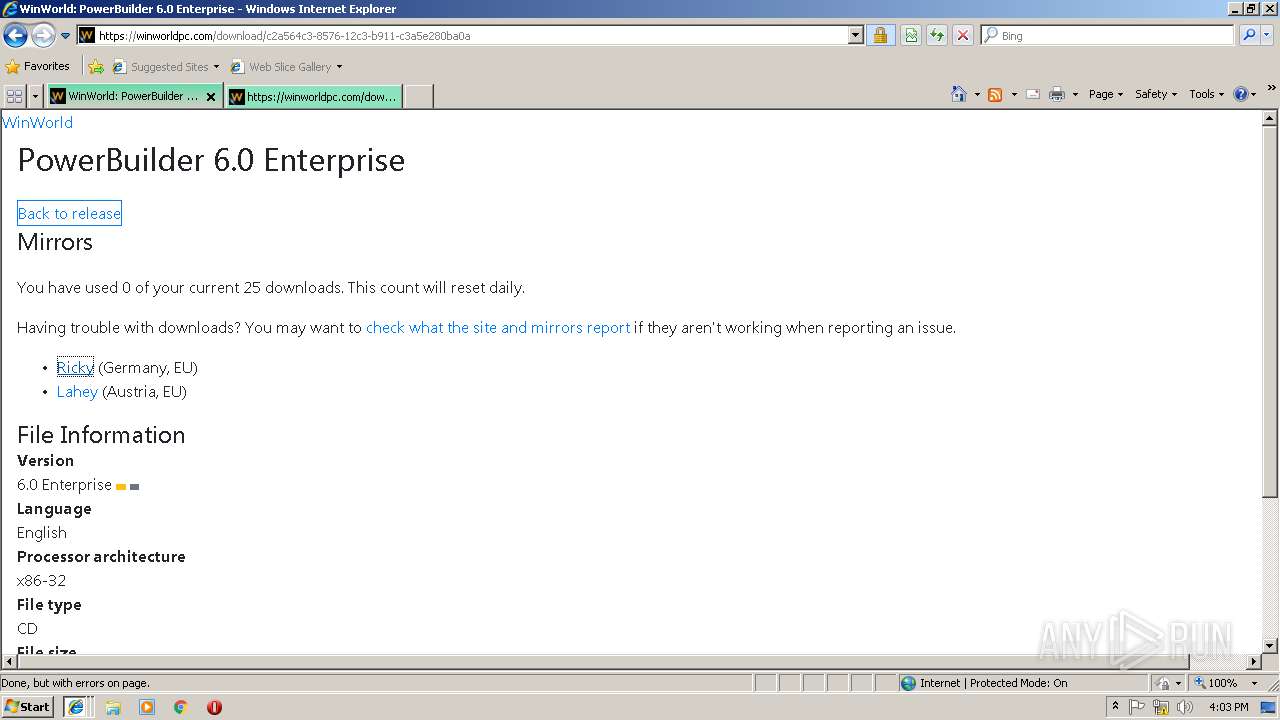Open the Web Slice Gallery item
1280x720 pixels.
pos(286,67)
